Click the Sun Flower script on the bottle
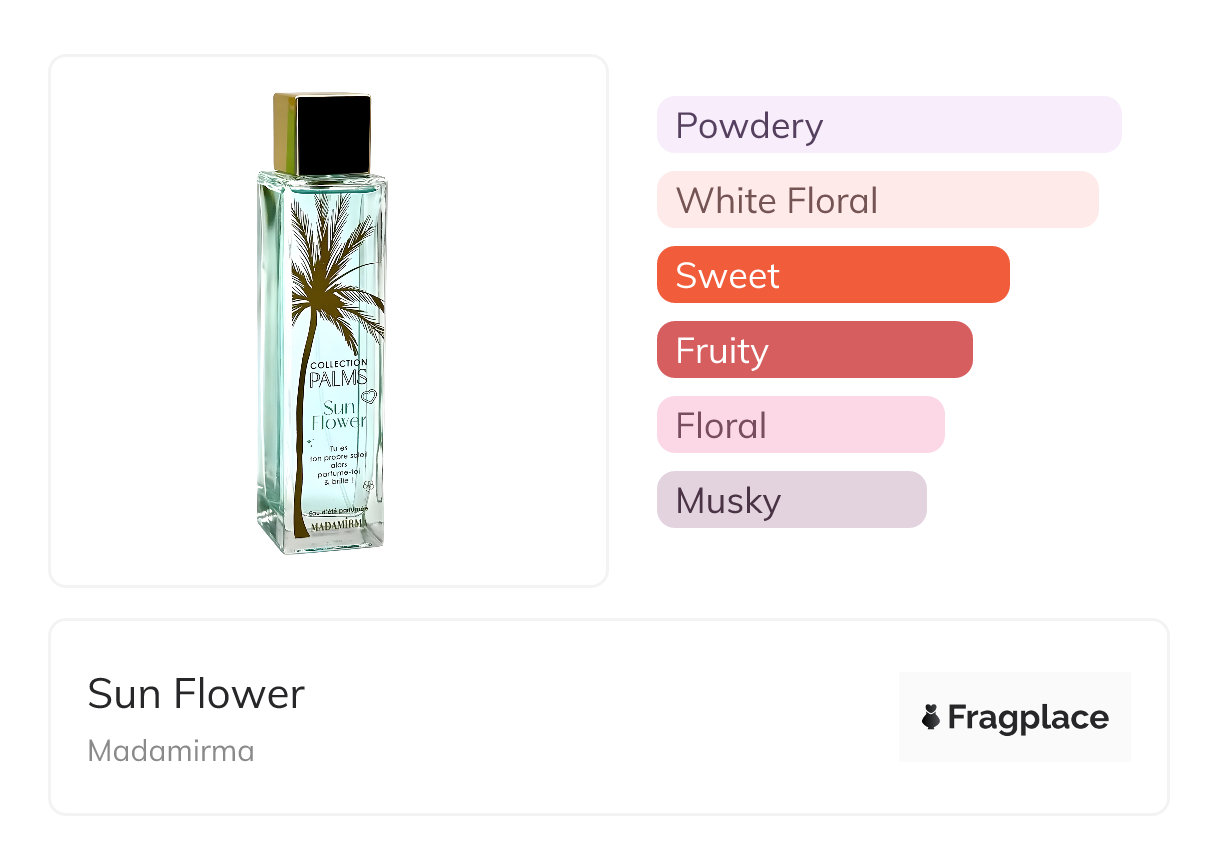1218x864 pixels. tap(338, 414)
